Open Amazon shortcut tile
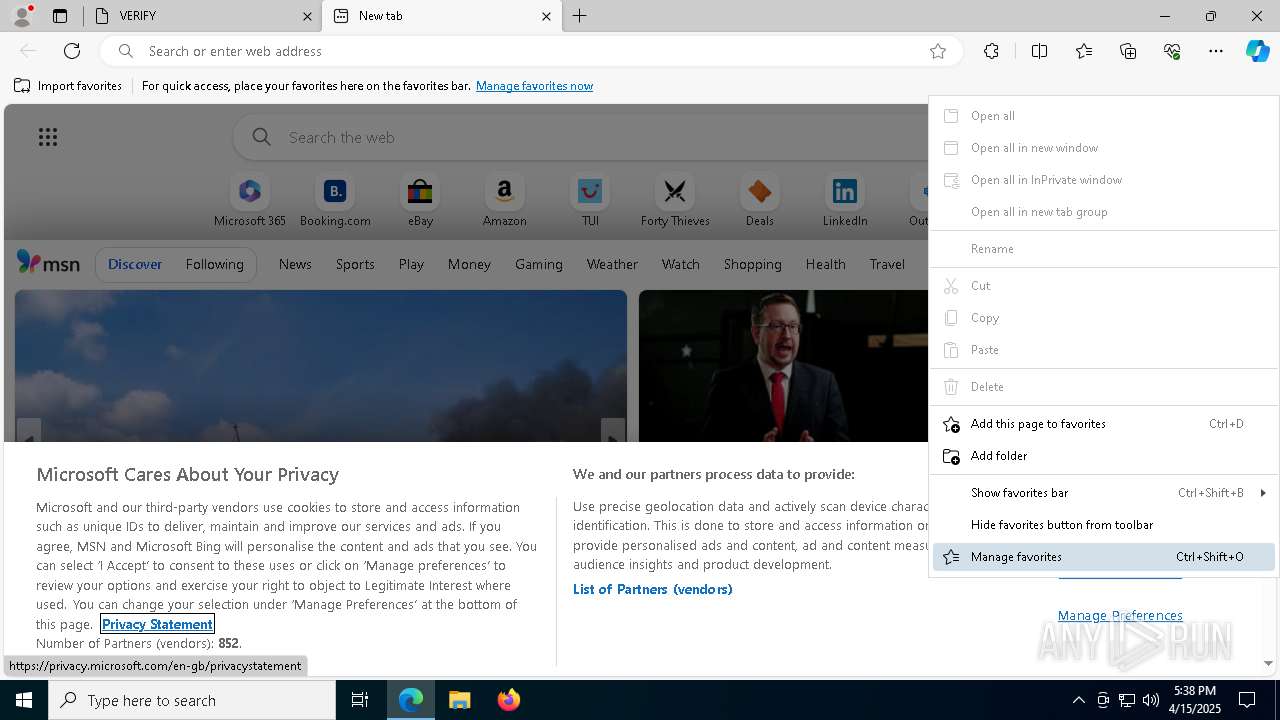The width and height of the screenshot is (1280, 720). tap(504, 201)
